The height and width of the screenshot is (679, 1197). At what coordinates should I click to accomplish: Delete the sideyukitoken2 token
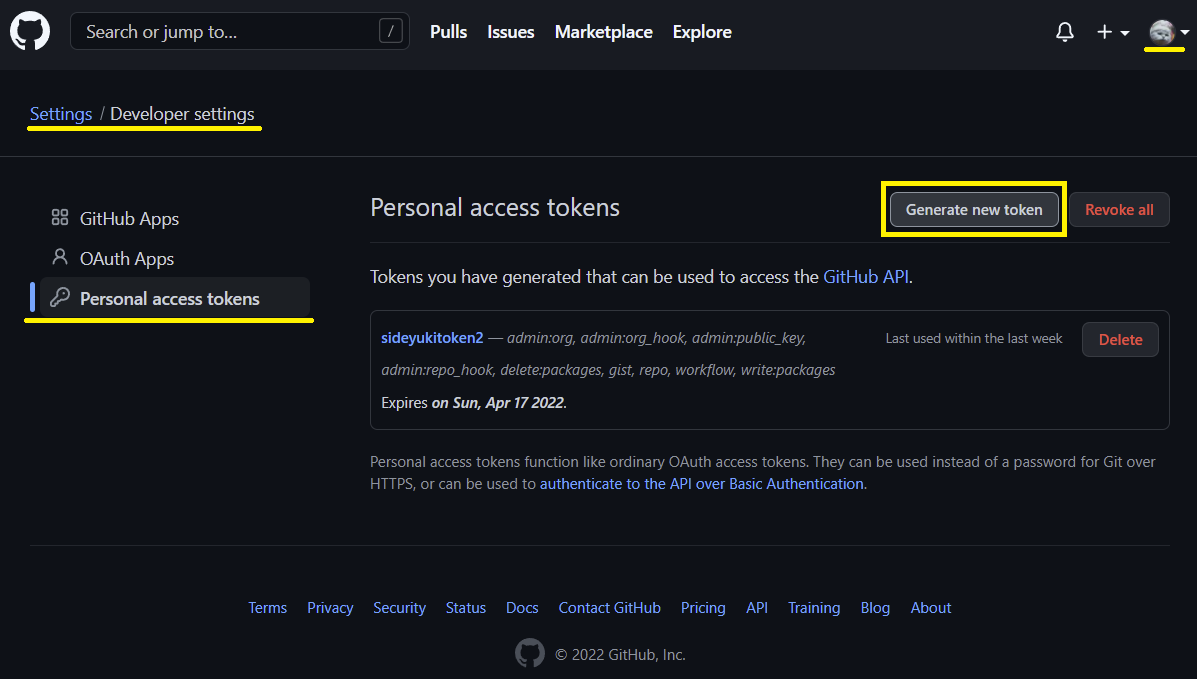[x=1120, y=340]
